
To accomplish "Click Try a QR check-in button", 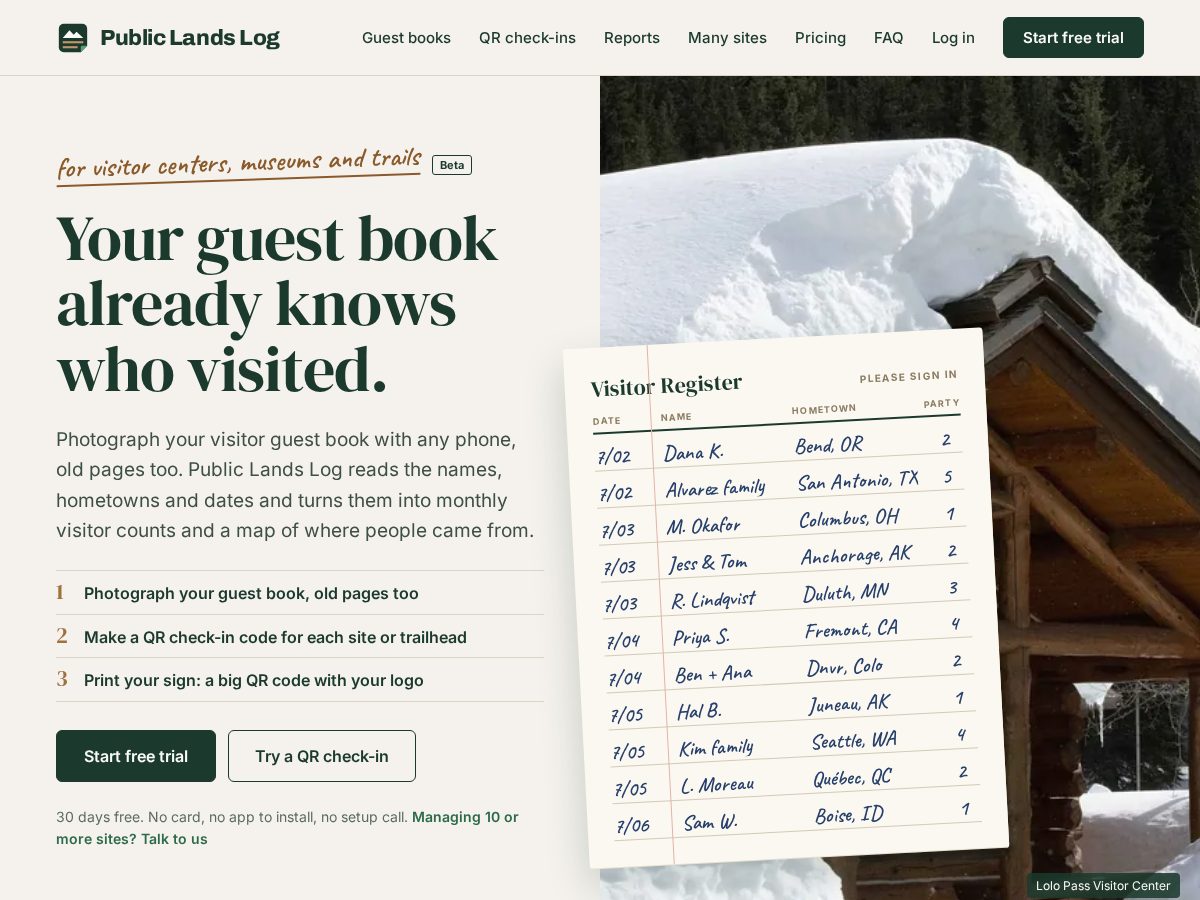I will coord(322,756).
